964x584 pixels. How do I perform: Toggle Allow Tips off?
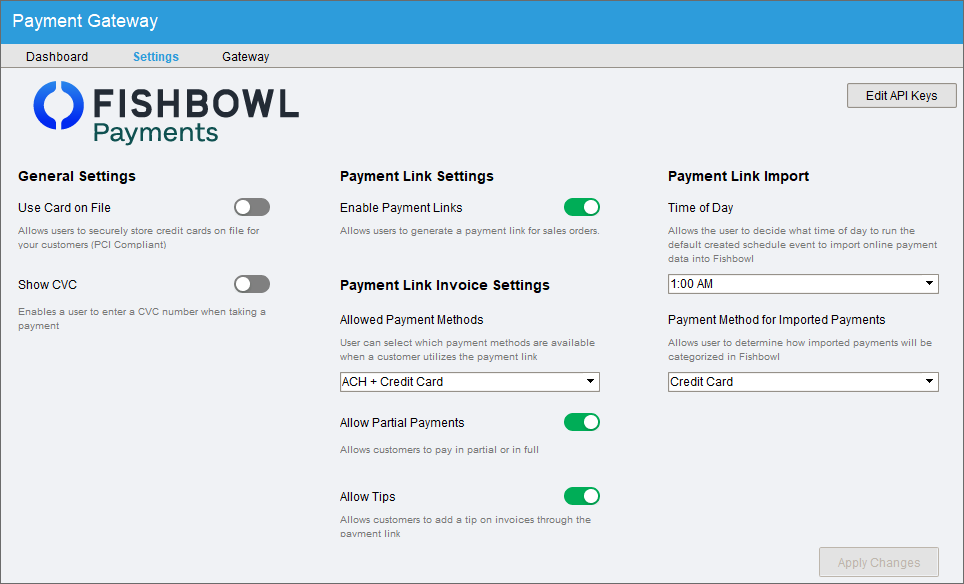(582, 496)
